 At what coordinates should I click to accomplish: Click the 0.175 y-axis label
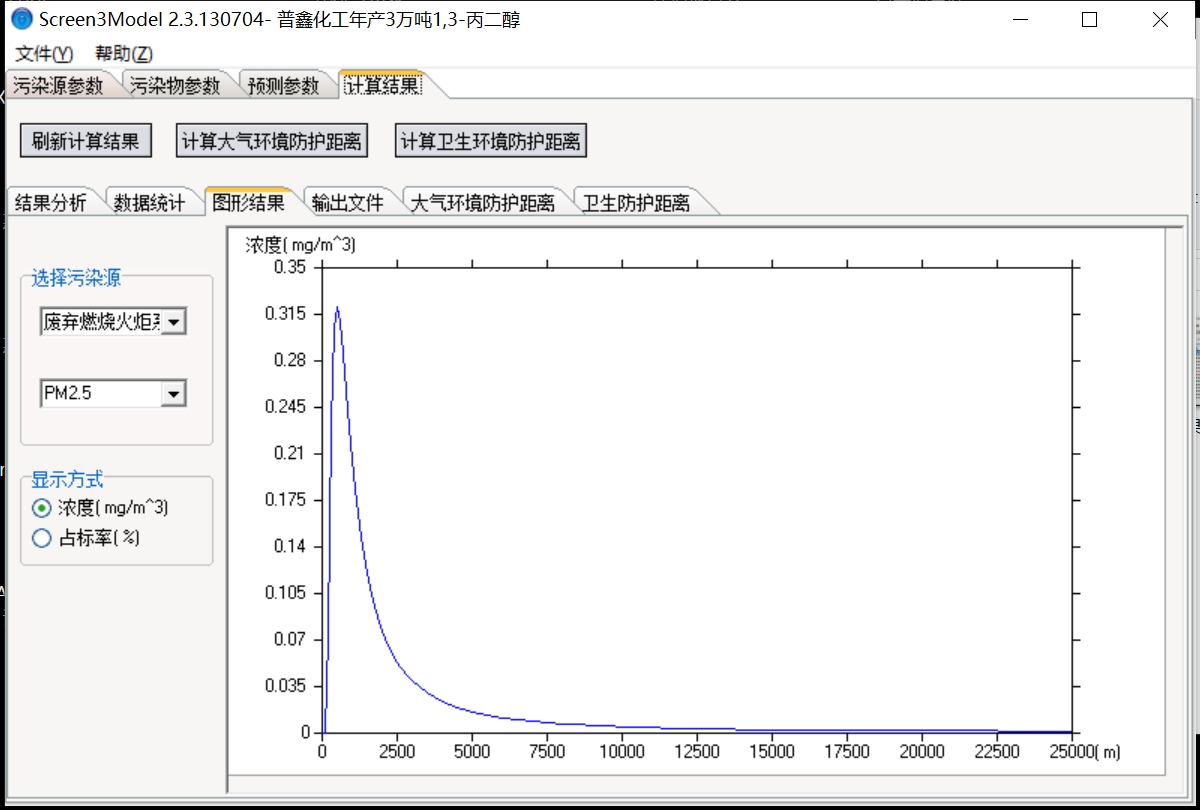coord(285,500)
